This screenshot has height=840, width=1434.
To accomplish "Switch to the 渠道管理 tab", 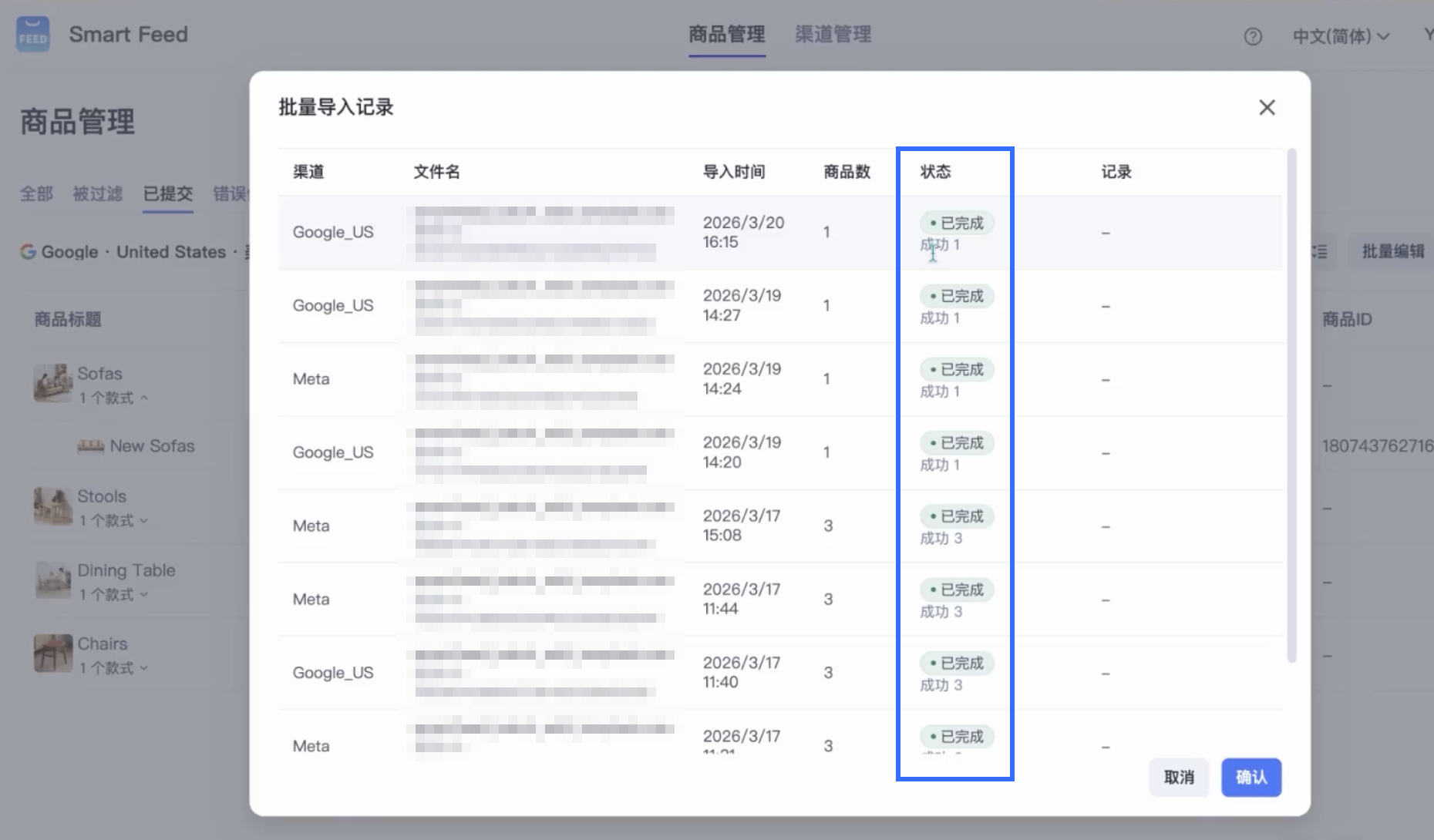I will pos(833,35).
